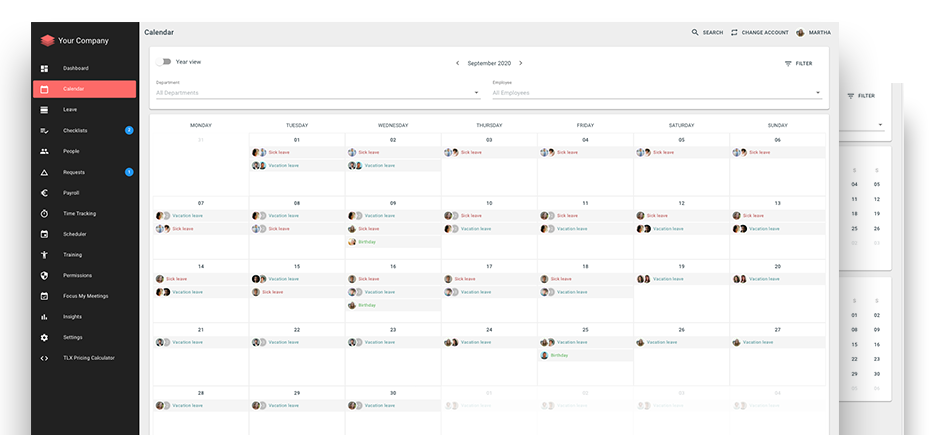Click the Requests warning-triangle icon

[x=44, y=172]
